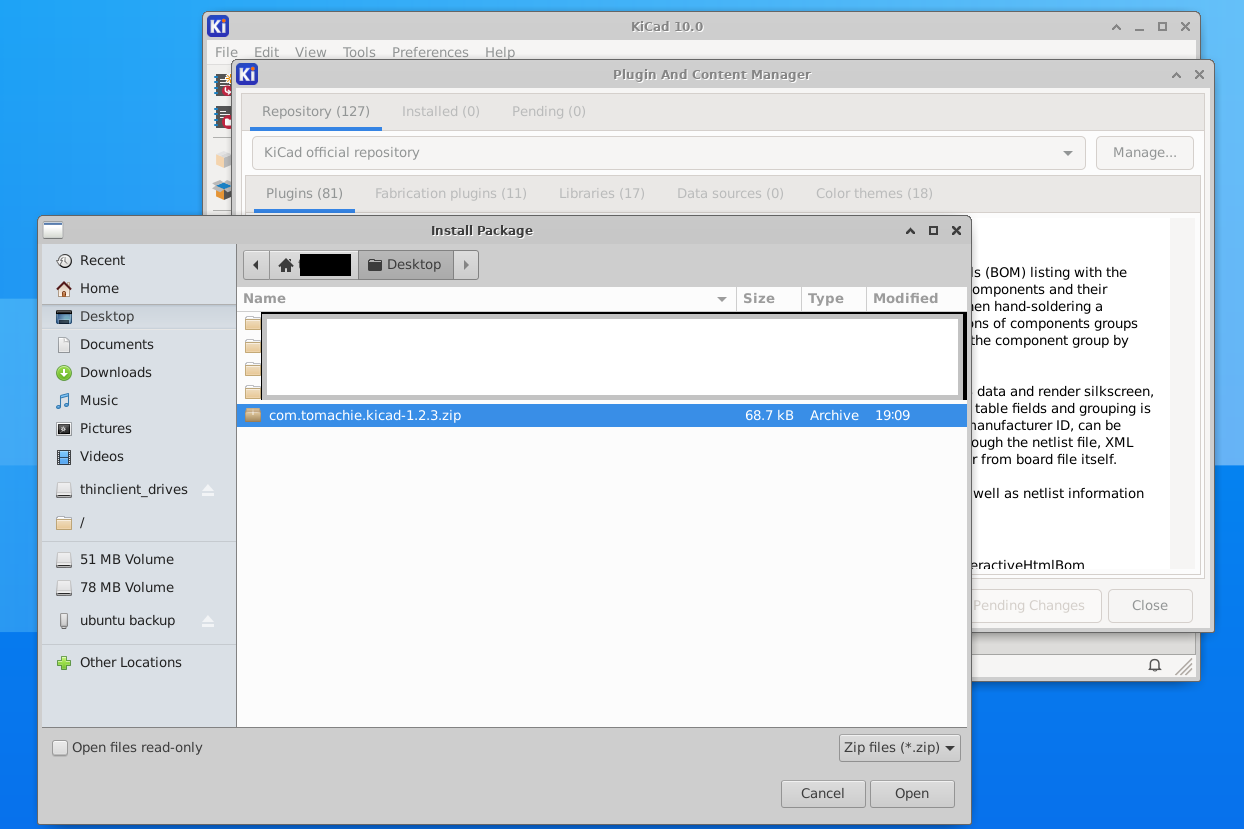Image resolution: width=1250 pixels, height=830 pixels.
Task: Click 19:09 modified time cell
Action: 892,415
